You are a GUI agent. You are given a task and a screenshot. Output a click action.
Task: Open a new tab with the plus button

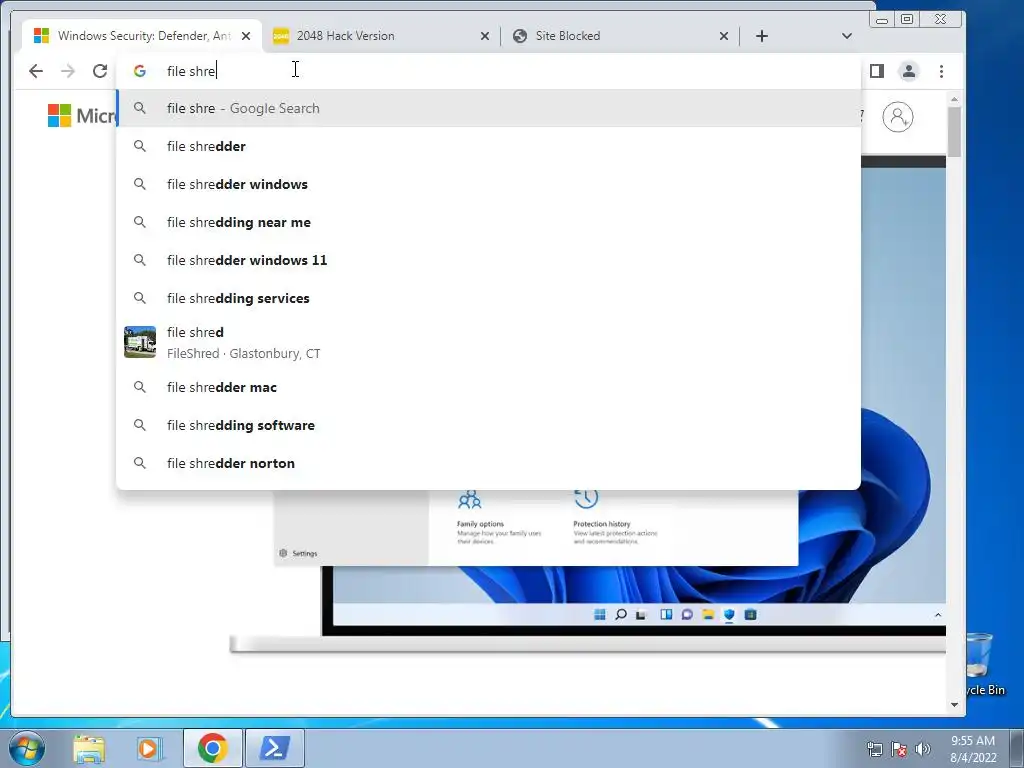pos(761,36)
